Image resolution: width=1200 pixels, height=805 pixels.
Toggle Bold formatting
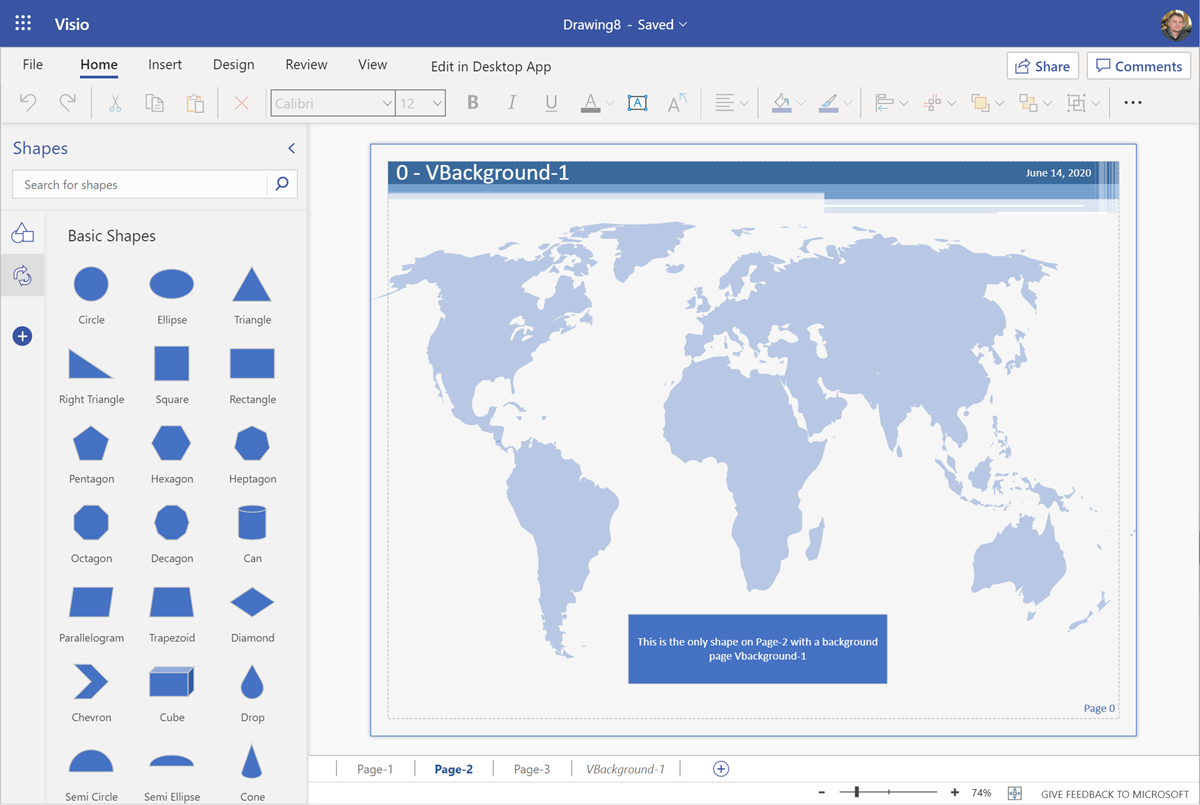pyautogui.click(x=473, y=102)
